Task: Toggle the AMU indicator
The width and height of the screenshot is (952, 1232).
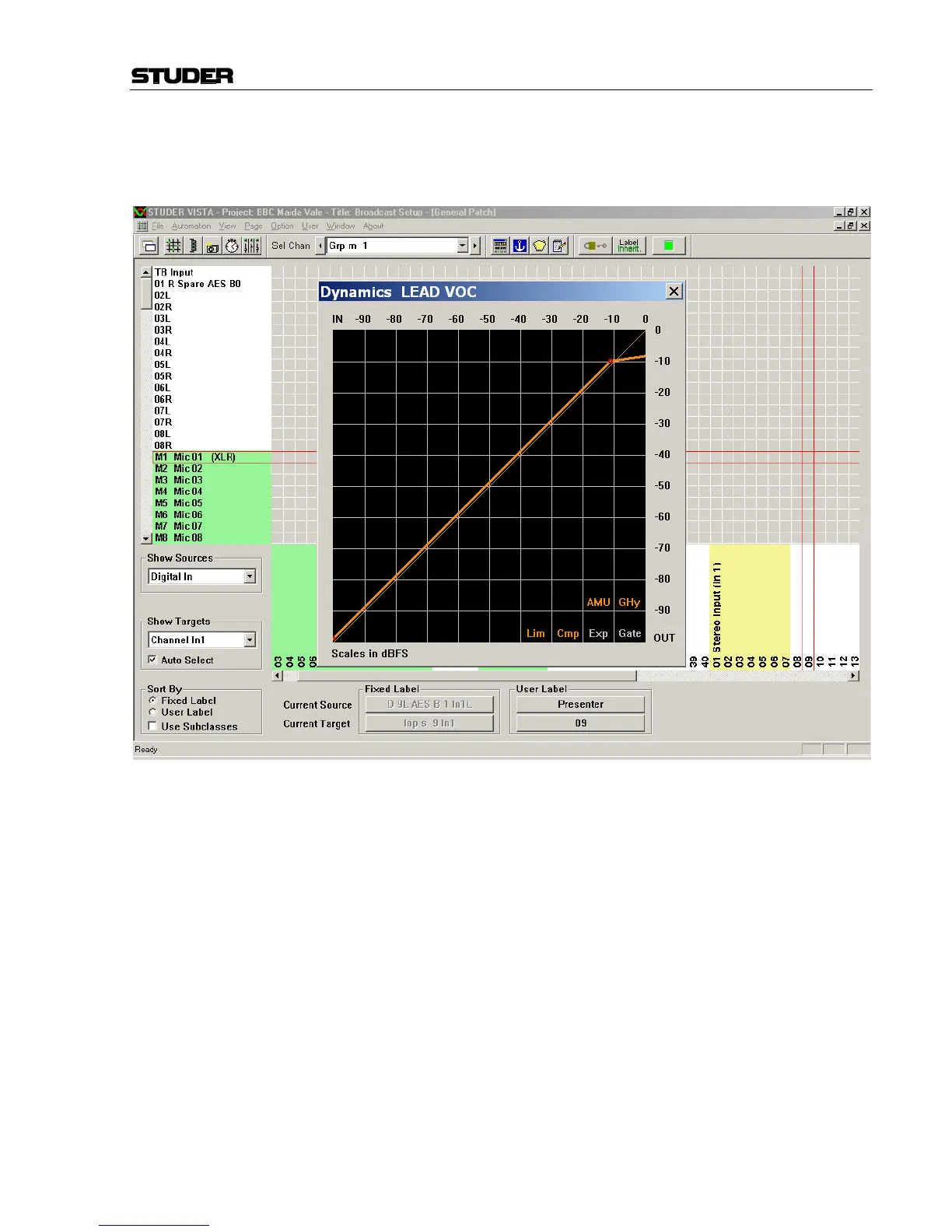Action: (598, 602)
